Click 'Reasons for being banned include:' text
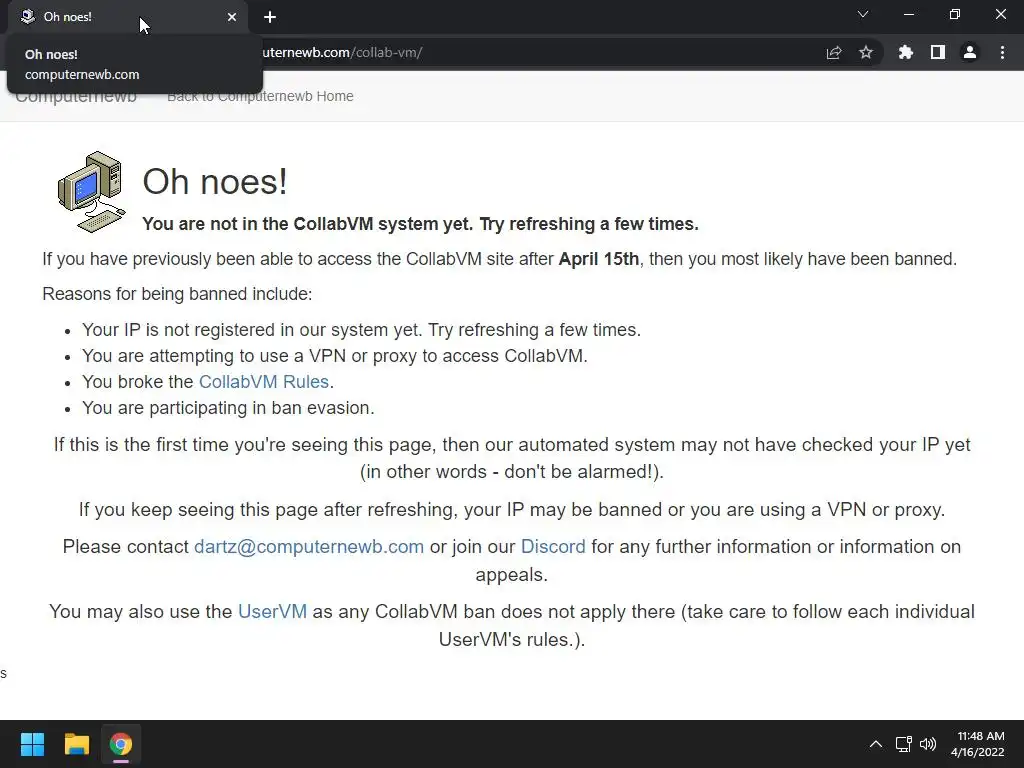 pyautogui.click(x=177, y=294)
